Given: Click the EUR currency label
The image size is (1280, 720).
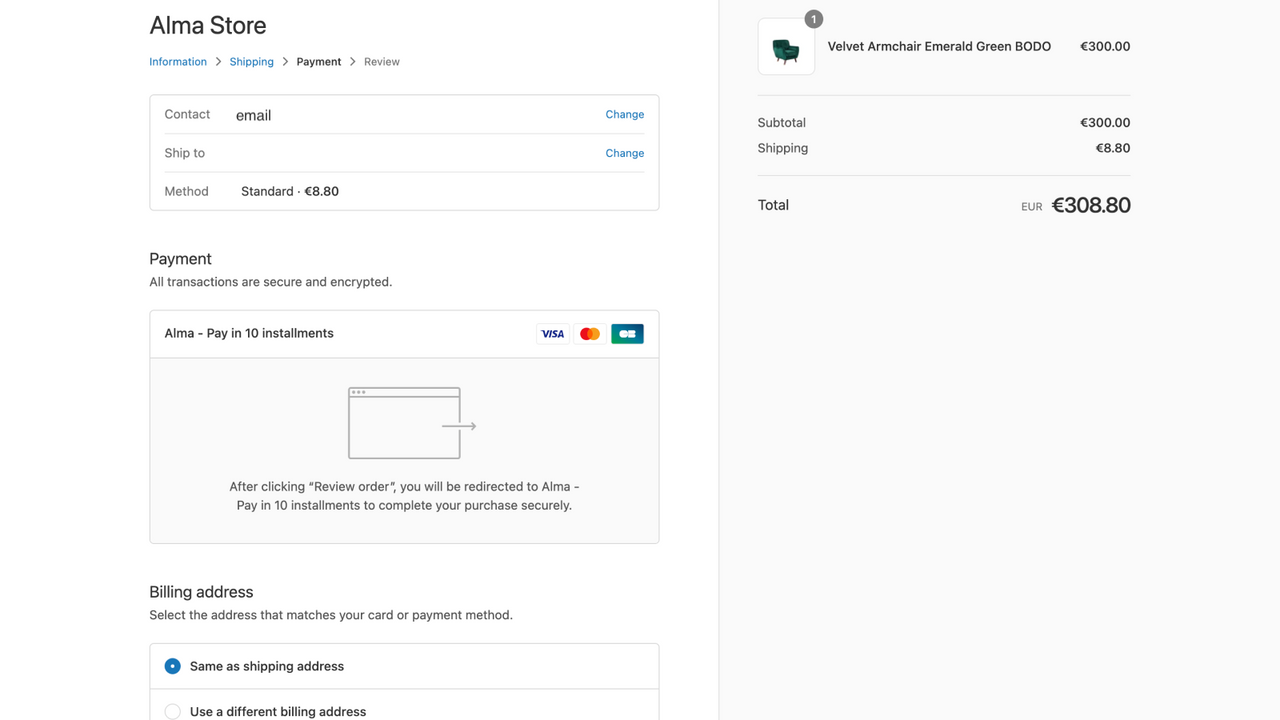Looking at the screenshot, I should pyautogui.click(x=1031, y=207).
